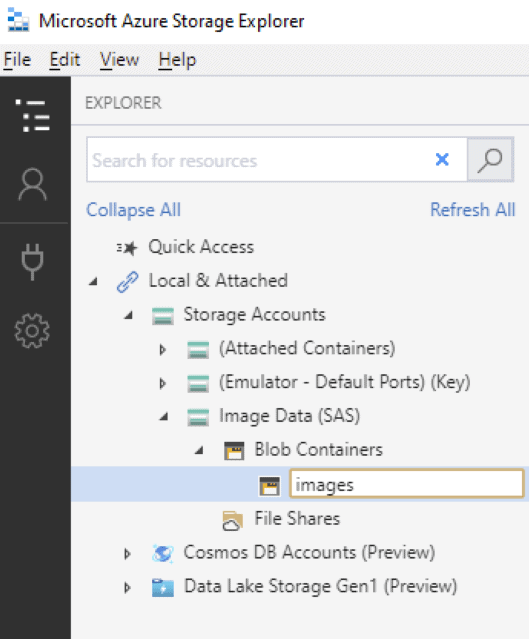Image resolution: width=529 pixels, height=639 pixels.
Task: Open the Help menu
Action: (x=177, y=60)
